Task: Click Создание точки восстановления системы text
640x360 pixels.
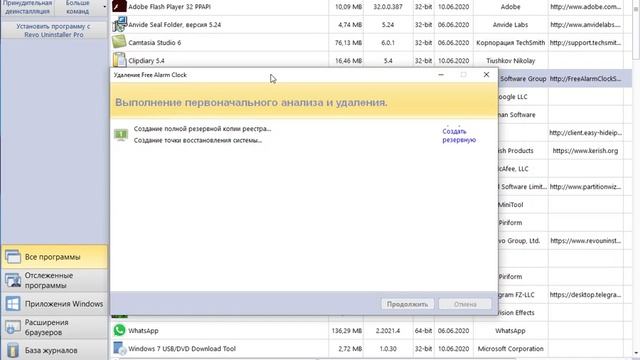Action: pyautogui.click(x=198, y=140)
